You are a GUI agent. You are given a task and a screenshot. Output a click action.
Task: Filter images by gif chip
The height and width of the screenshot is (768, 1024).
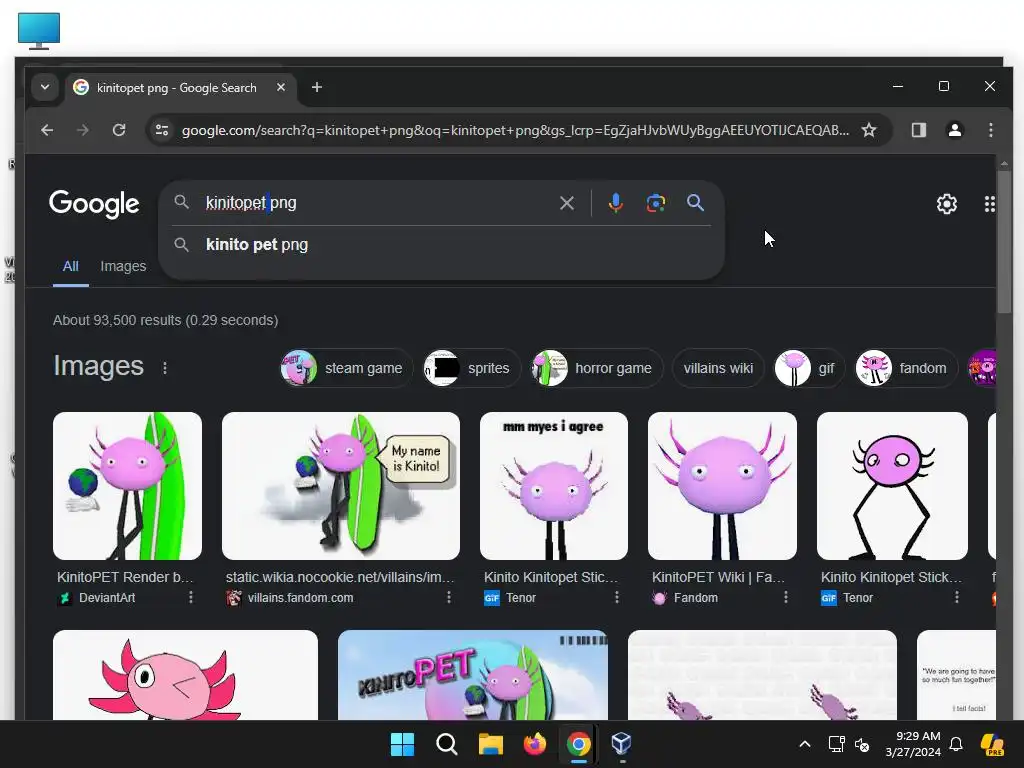click(x=809, y=368)
